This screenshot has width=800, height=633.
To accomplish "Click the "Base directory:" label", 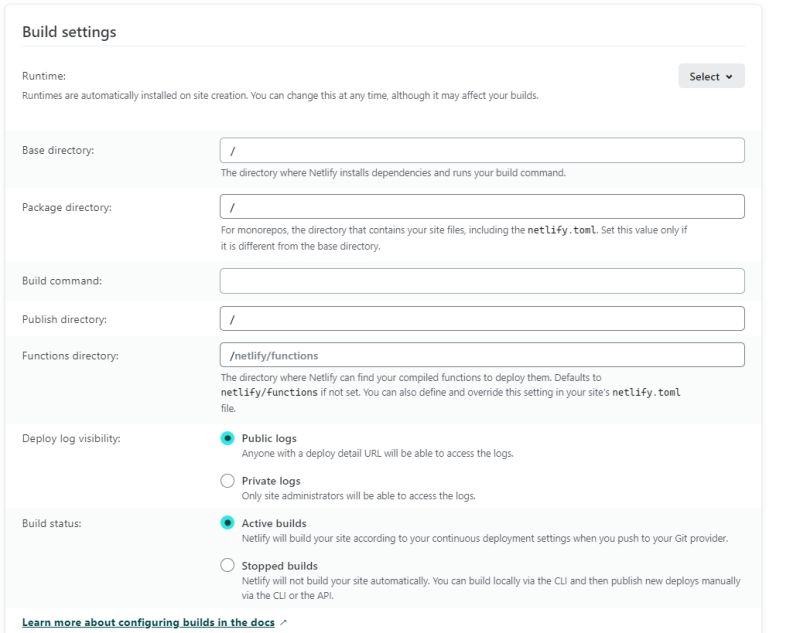I will [x=65, y=150].
